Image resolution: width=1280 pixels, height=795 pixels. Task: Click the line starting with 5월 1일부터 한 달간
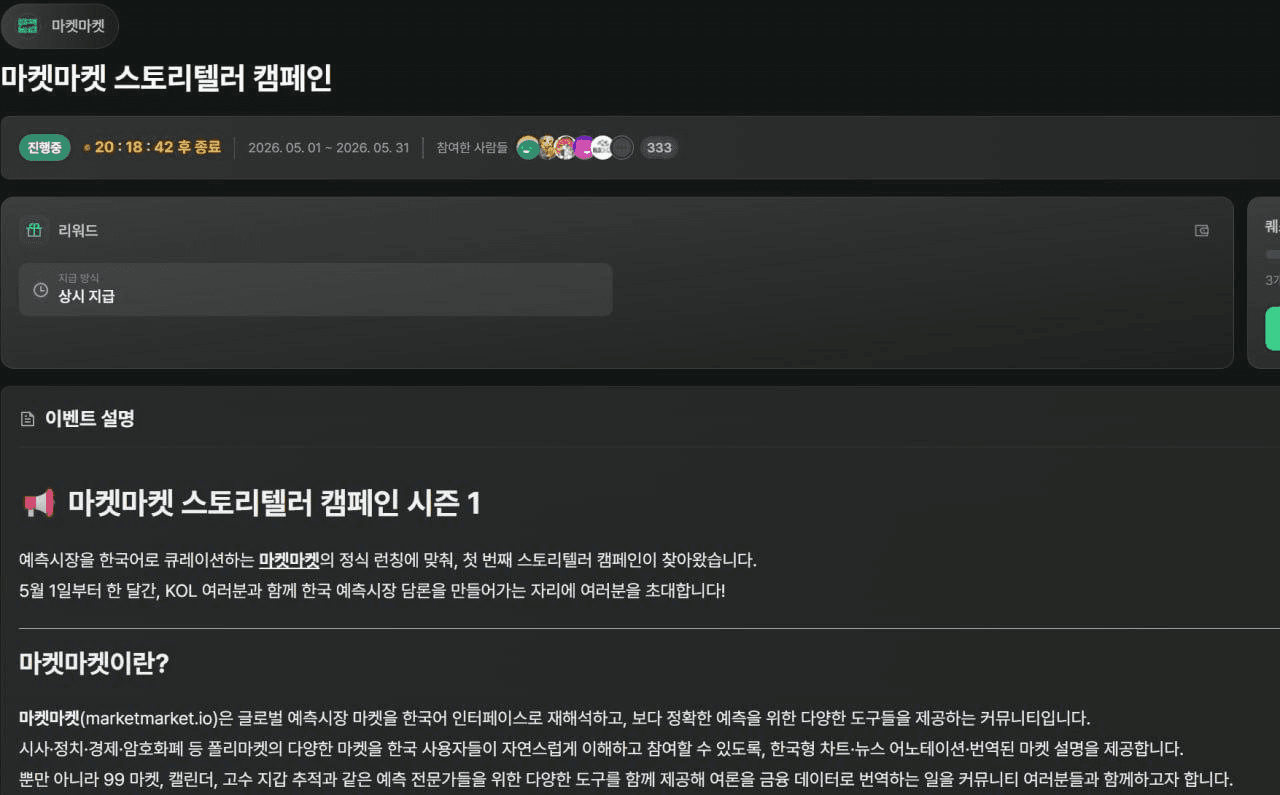click(x=372, y=590)
